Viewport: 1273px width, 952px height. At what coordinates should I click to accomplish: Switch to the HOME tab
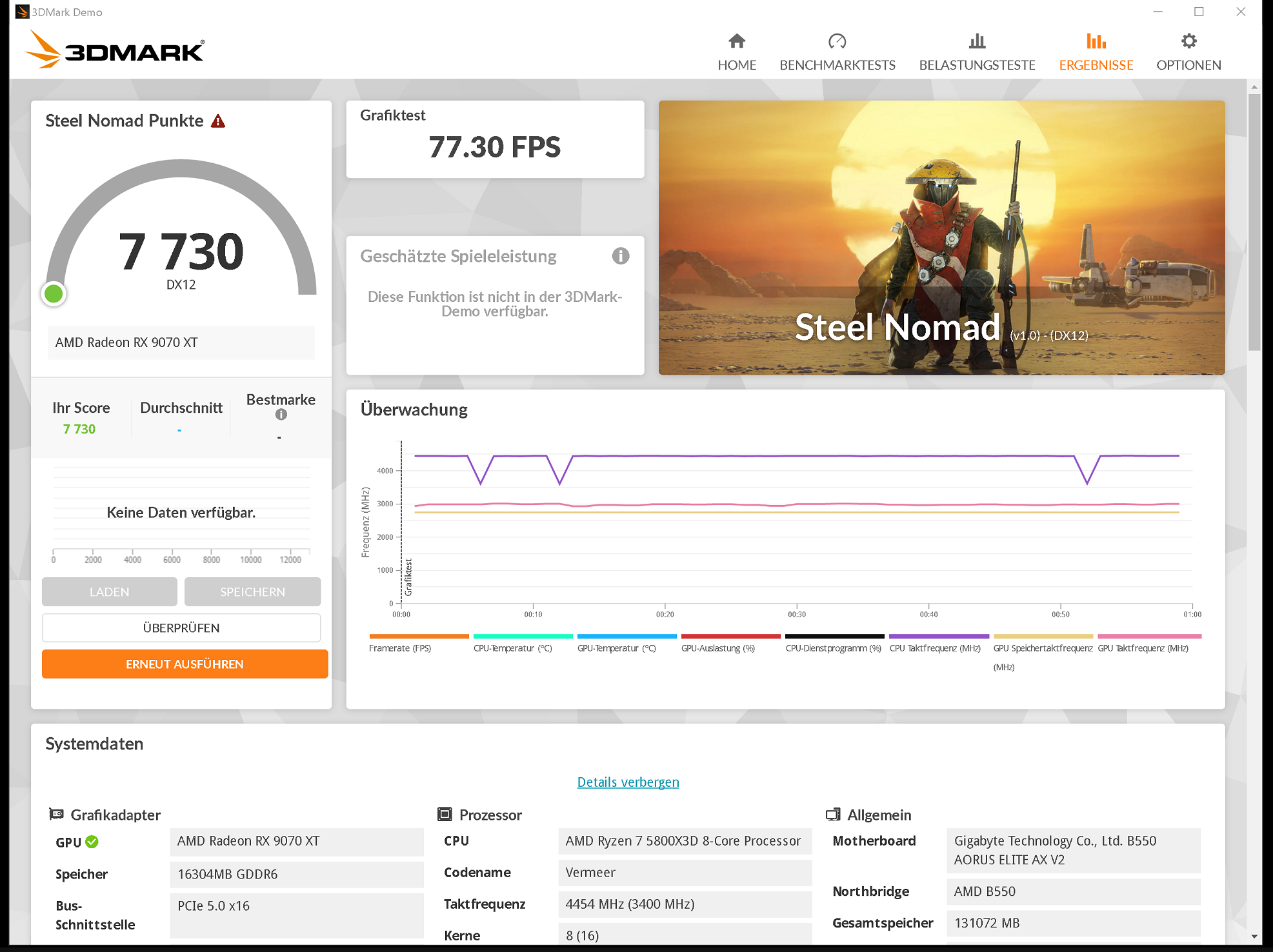click(737, 50)
